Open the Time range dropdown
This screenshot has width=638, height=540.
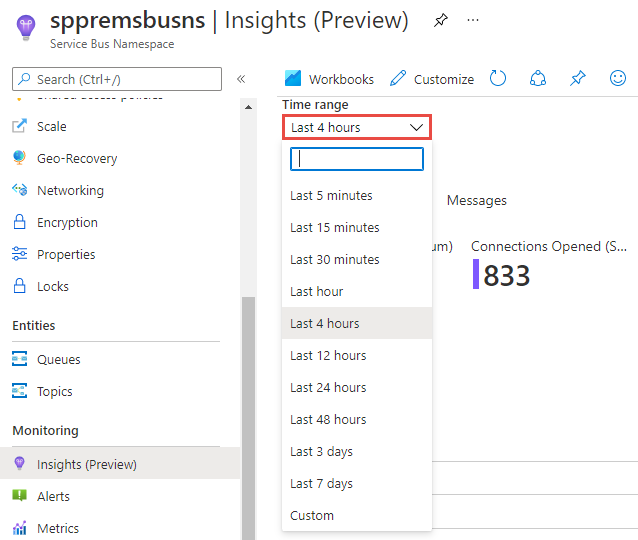pos(357,127)
